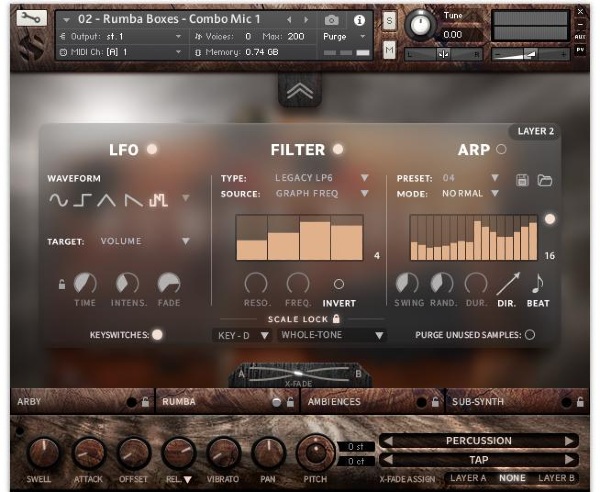Open the Purge dropdown menu

coord(344,37)
